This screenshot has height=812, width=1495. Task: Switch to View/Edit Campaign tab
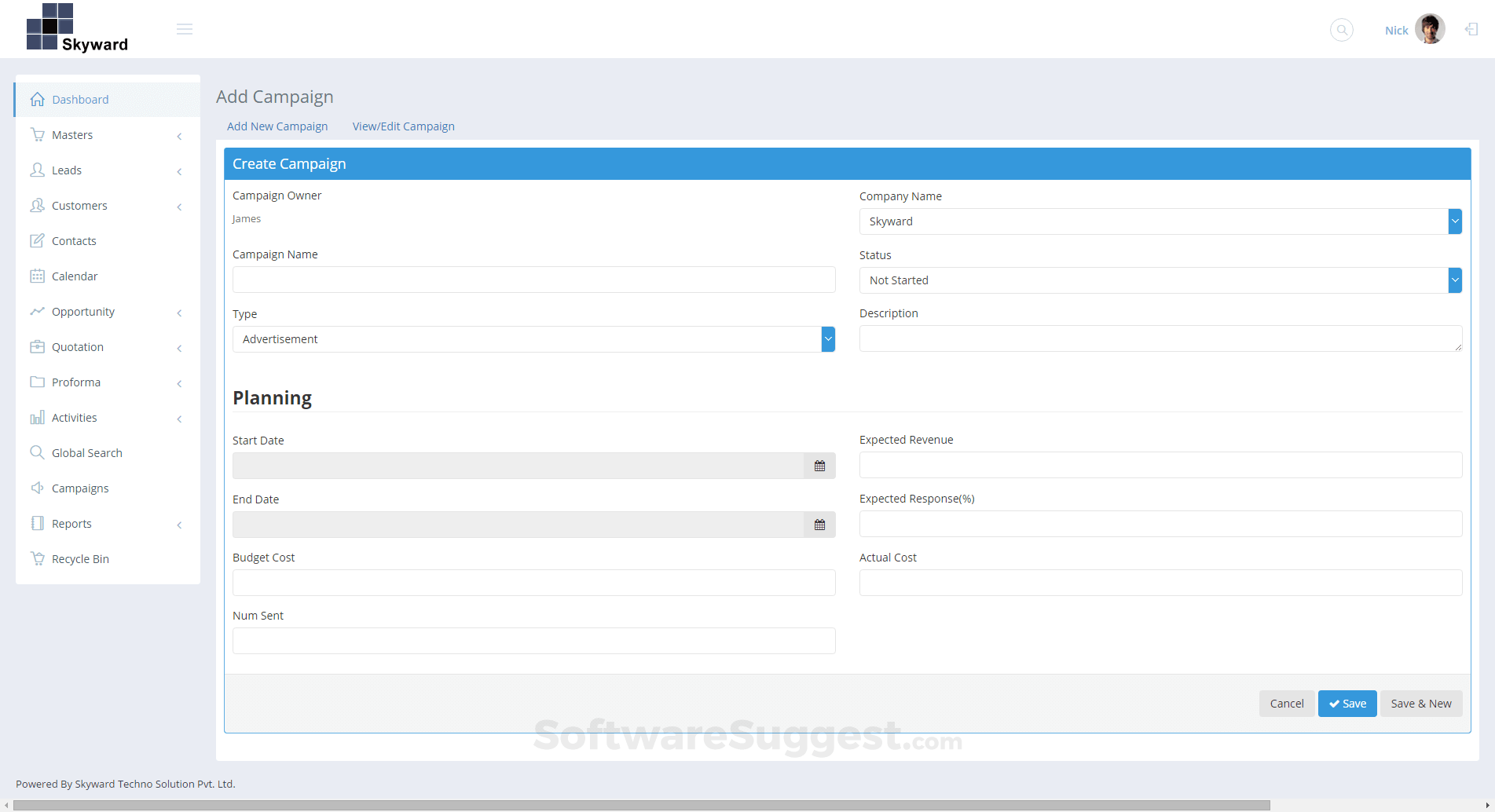click(x=403, y=126)
